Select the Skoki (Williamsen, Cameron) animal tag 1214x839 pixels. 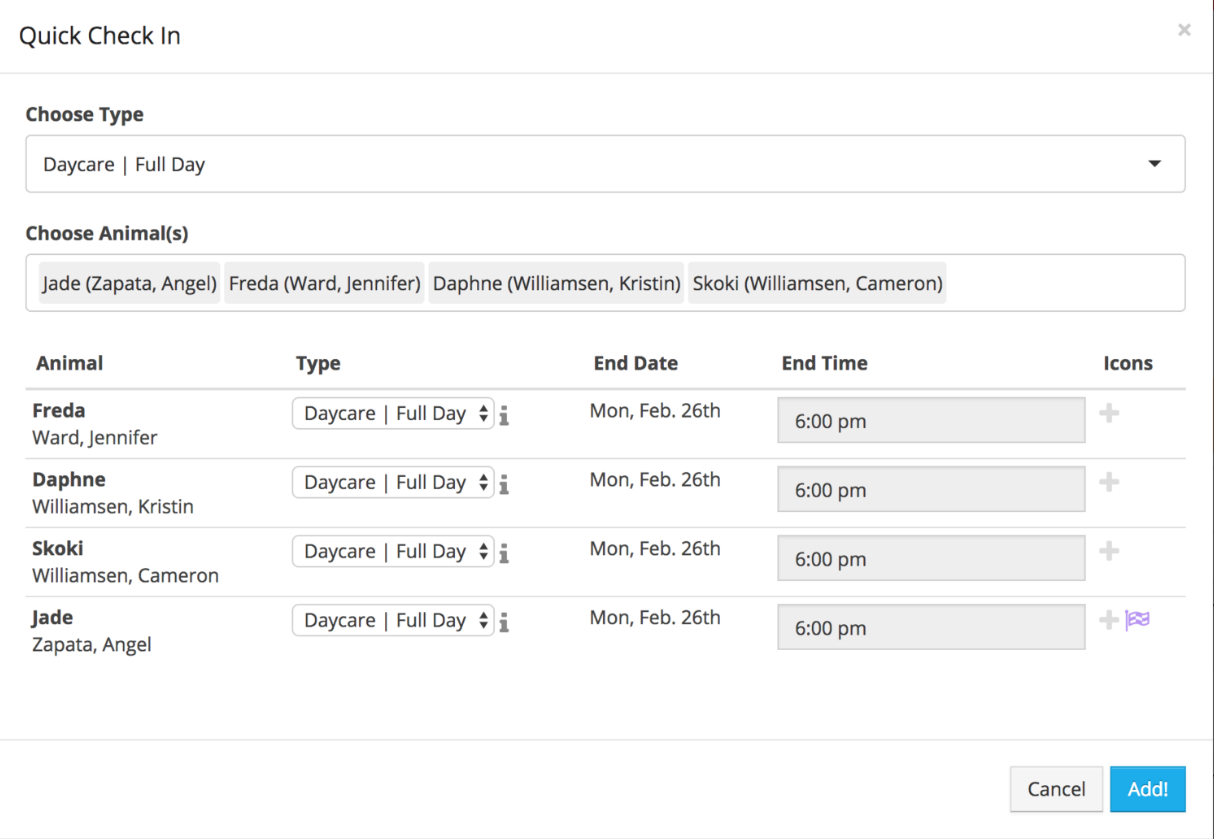(x=817, y=283)
